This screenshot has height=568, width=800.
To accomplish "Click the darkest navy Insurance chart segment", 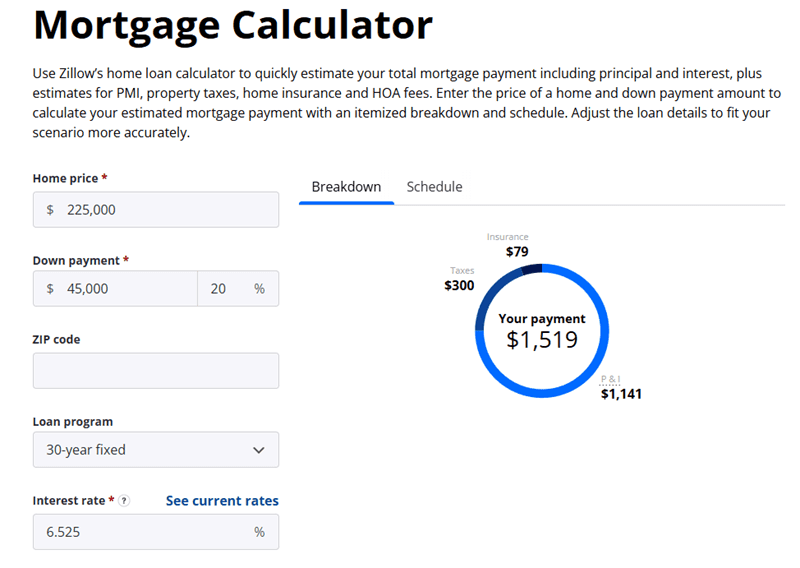I will pyautogui.click(x=532, y=268).
